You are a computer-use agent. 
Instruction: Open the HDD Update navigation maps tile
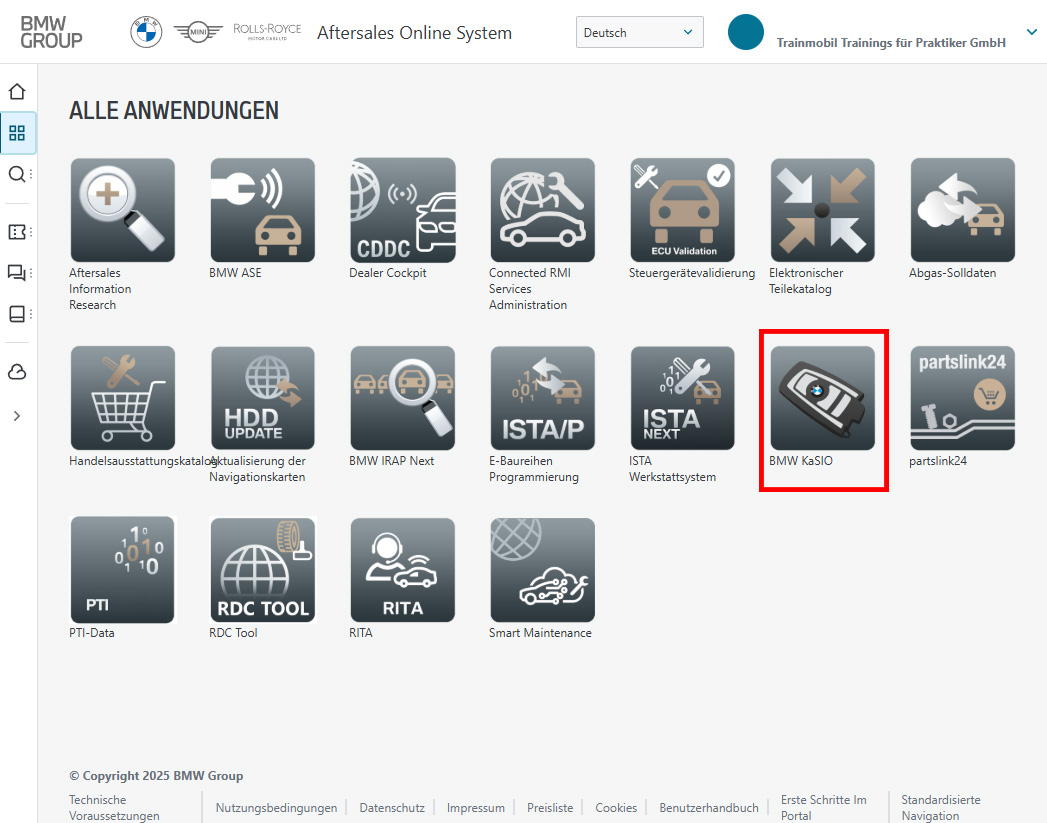262,399
